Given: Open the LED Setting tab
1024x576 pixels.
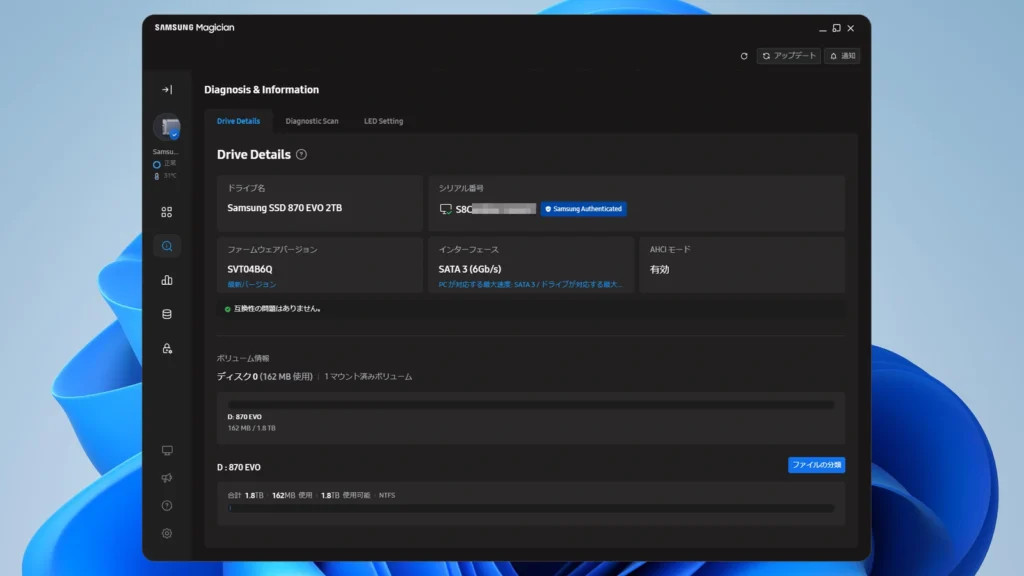Looking at the screenshot, I should pos(383,121).
